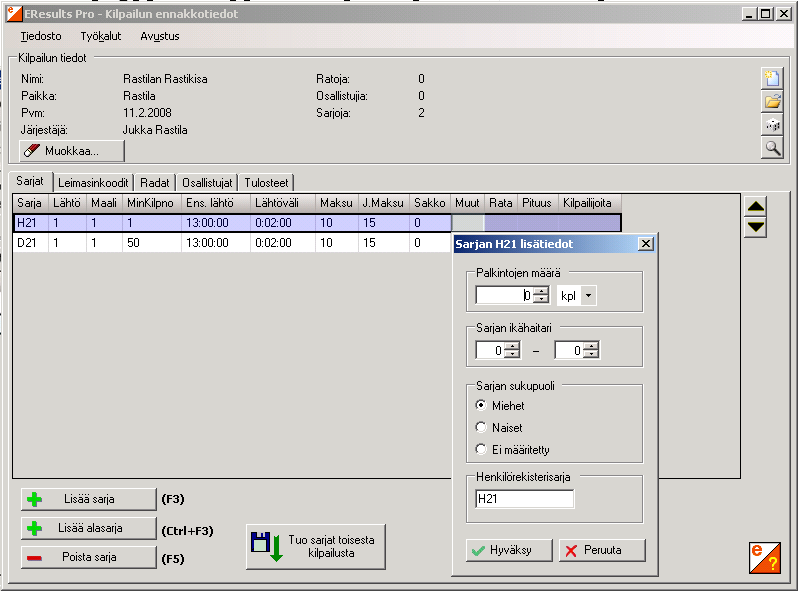
Task: Click the magnifying glass search icon
Action: click(x=772, y=148)
